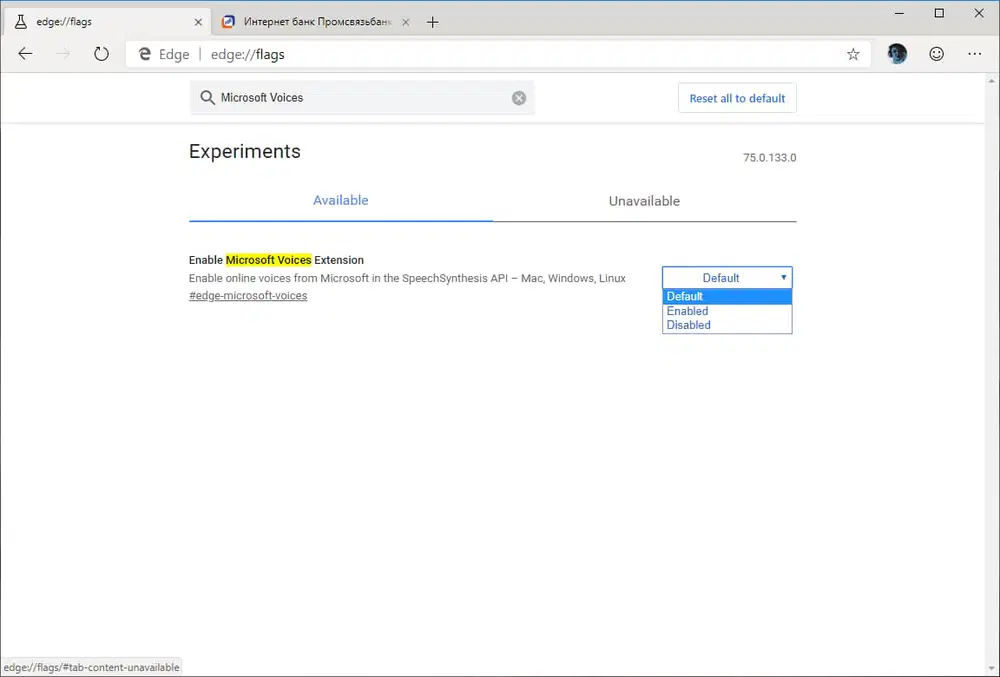
Task: Select the edge://flags browser tab
Action: click(107, 22)
